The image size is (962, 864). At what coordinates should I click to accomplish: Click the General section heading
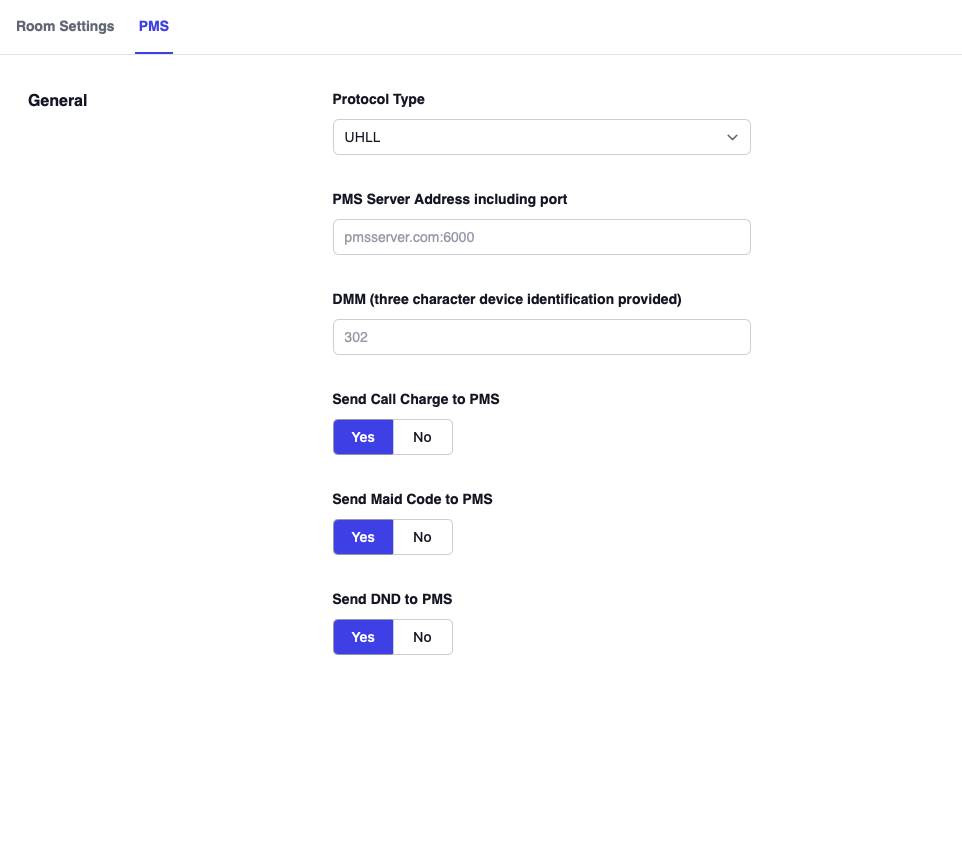(58, 100)
